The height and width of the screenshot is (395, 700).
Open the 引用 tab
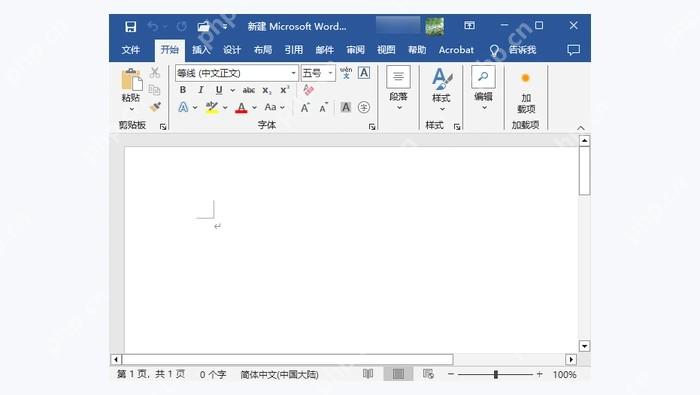coord(293,50)
